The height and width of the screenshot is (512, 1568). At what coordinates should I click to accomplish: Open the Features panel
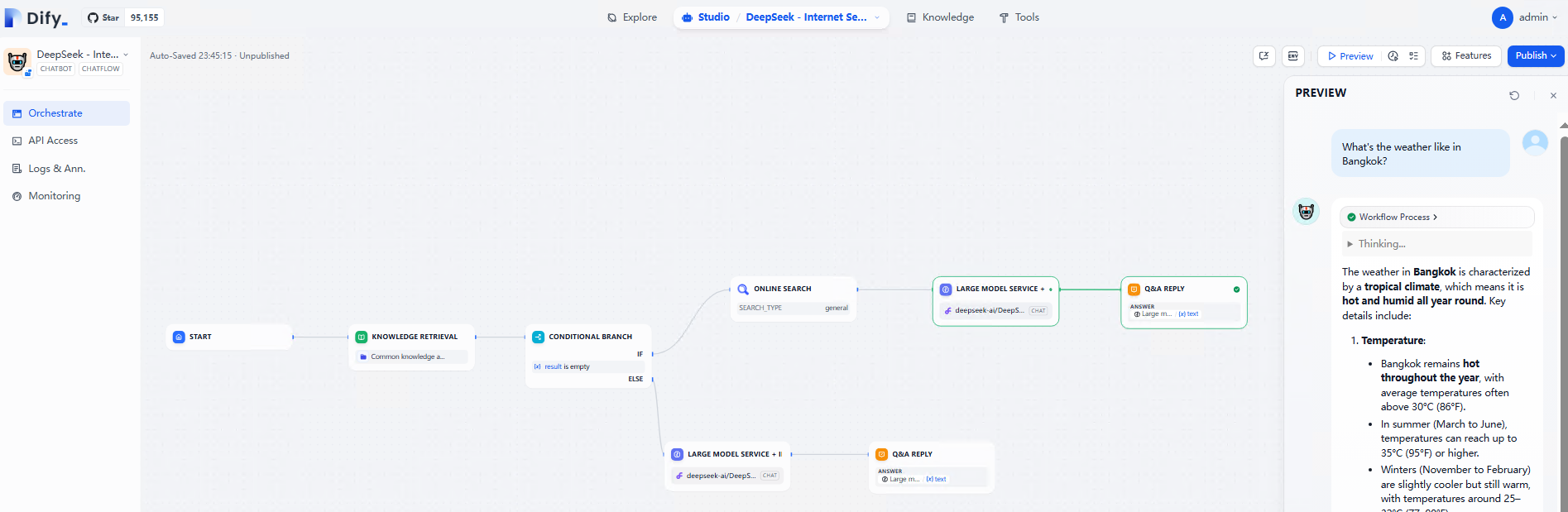click(x=1466, y=56)
